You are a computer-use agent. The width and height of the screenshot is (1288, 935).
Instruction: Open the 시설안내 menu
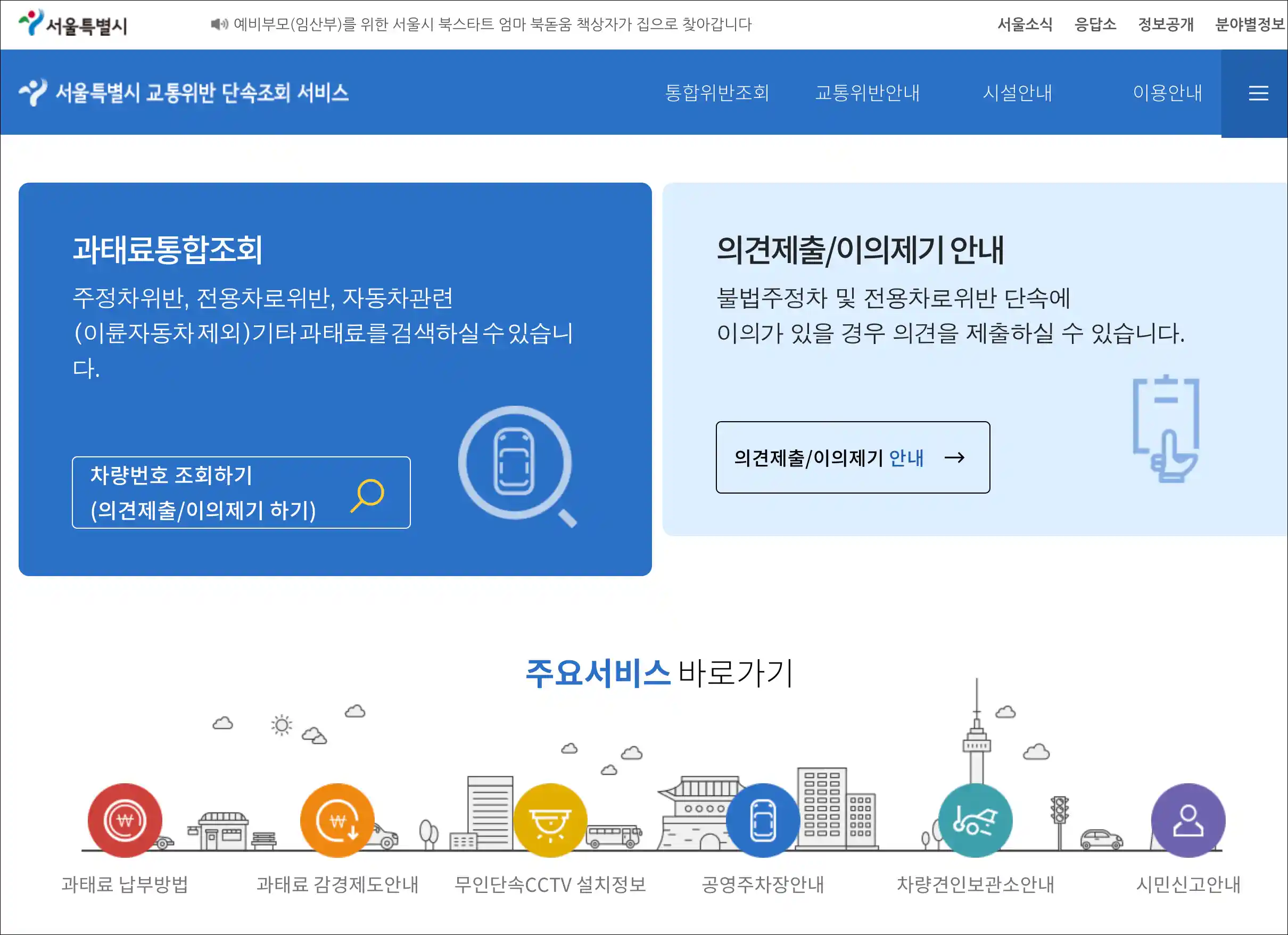(x=1017, y=93)
